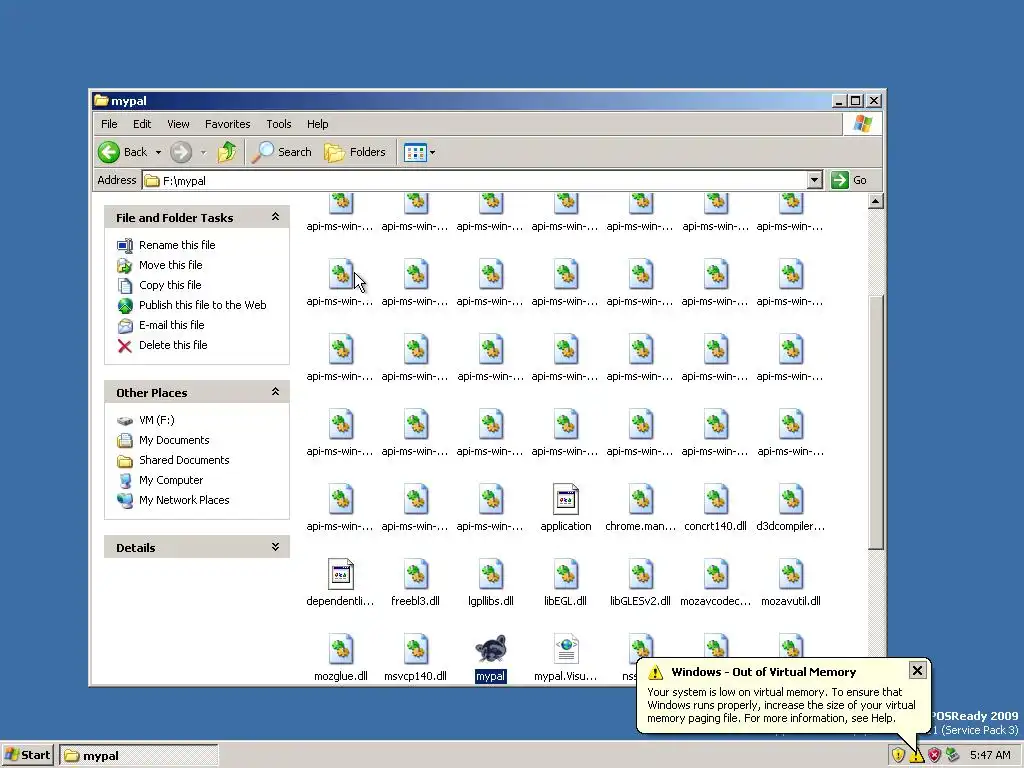1024x768 pixels.
Task: Click the red security shield tray icon
Action: [x=935, y=755]
